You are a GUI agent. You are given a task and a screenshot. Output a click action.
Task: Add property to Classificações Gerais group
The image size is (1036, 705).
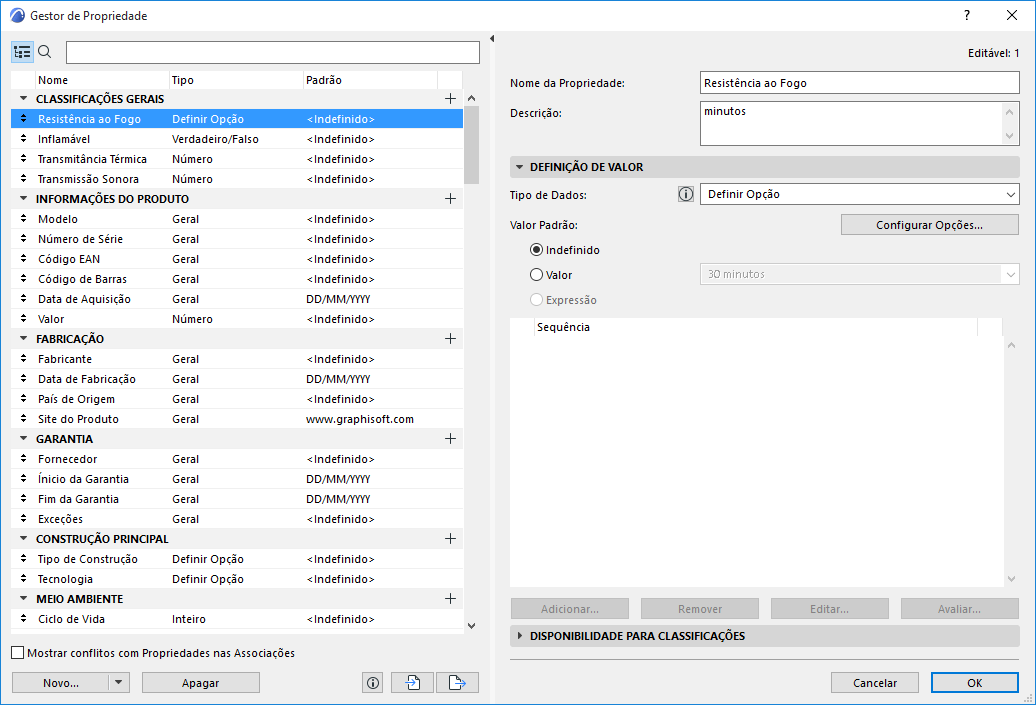pyautogui.click(x=451, y=98)
